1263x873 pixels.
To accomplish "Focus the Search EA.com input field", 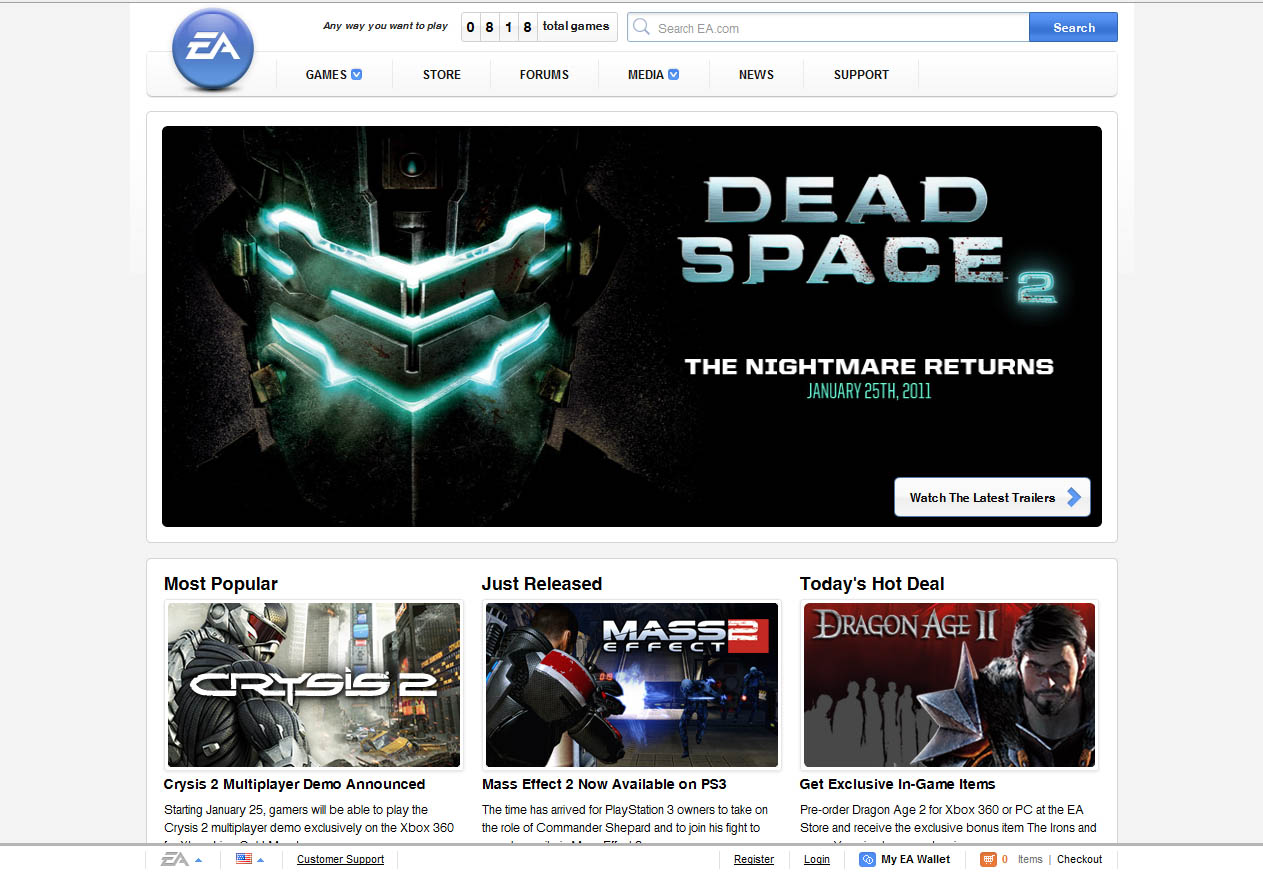I will point(828,27).
